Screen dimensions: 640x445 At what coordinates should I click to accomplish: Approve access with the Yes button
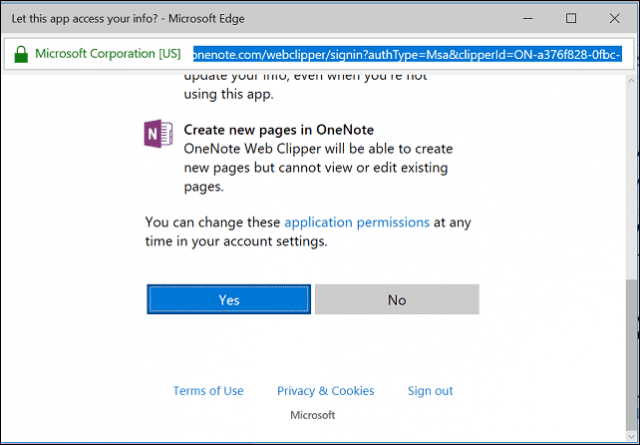coord(229,299)
